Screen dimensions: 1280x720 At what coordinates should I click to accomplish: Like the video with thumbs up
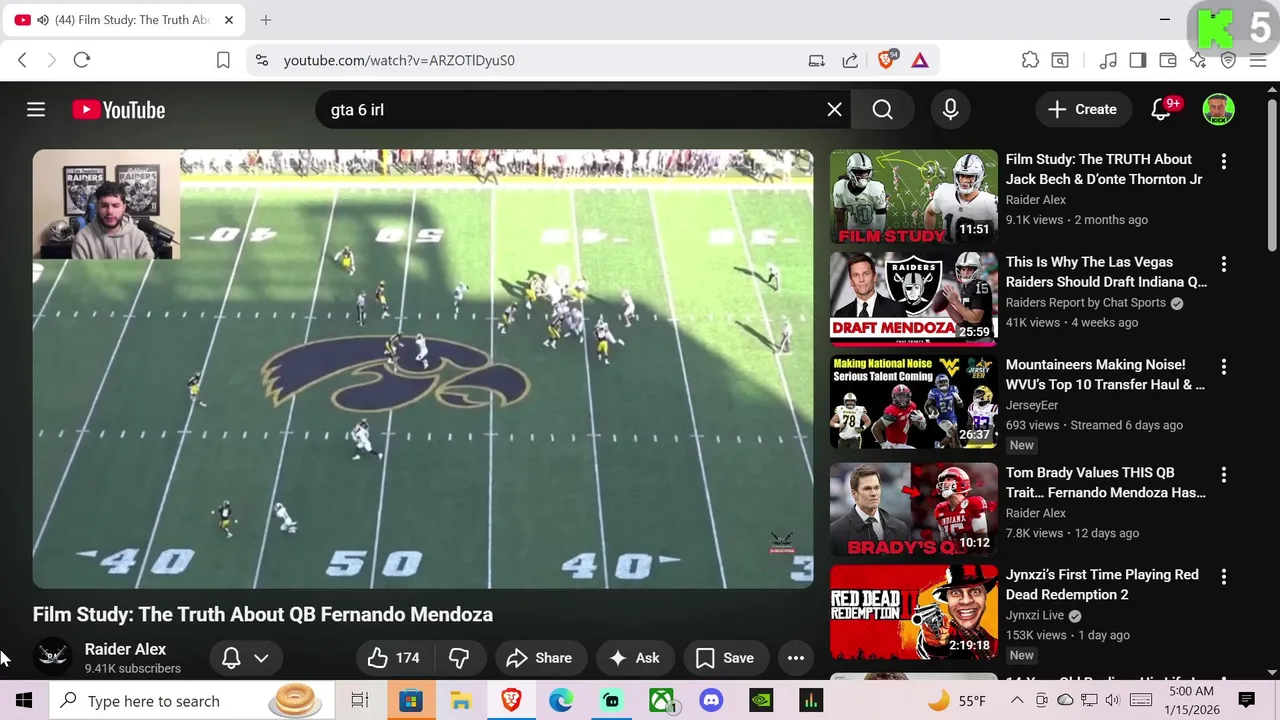[x=394, y=658]
